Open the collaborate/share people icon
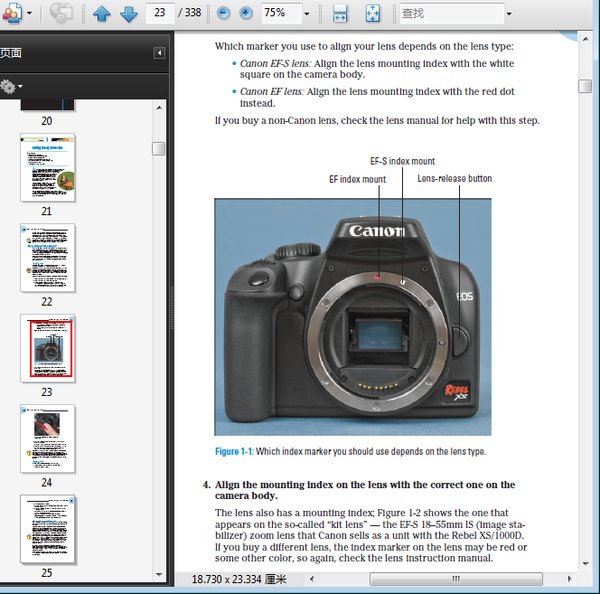Image resolution: width=600 pixels, height=594 pixels. coord(12,13)
